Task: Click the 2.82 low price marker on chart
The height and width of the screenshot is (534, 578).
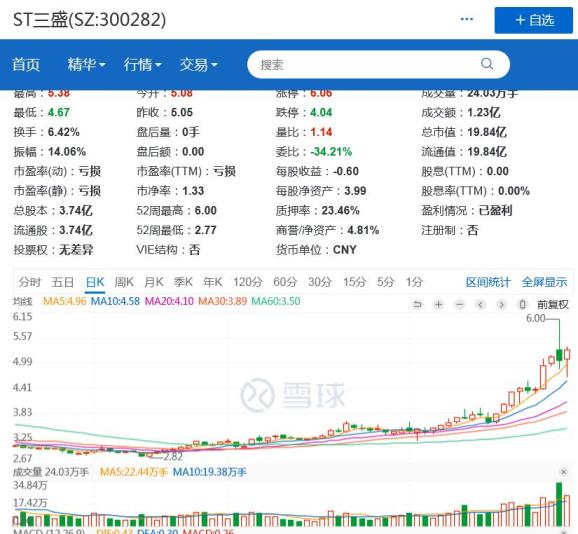Action: 173,457
